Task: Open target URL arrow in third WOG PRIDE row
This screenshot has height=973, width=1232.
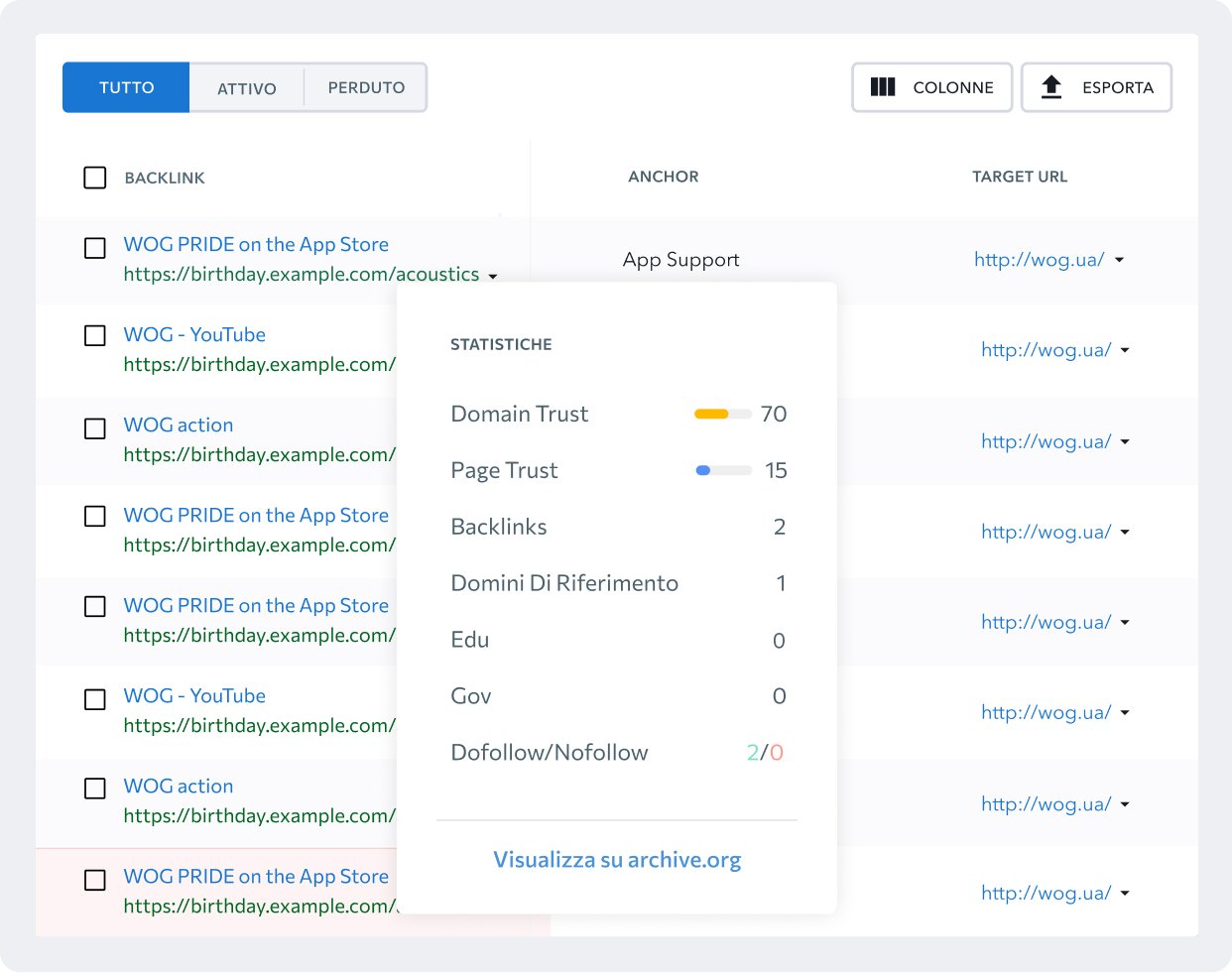Action: tap(1125, 623)
